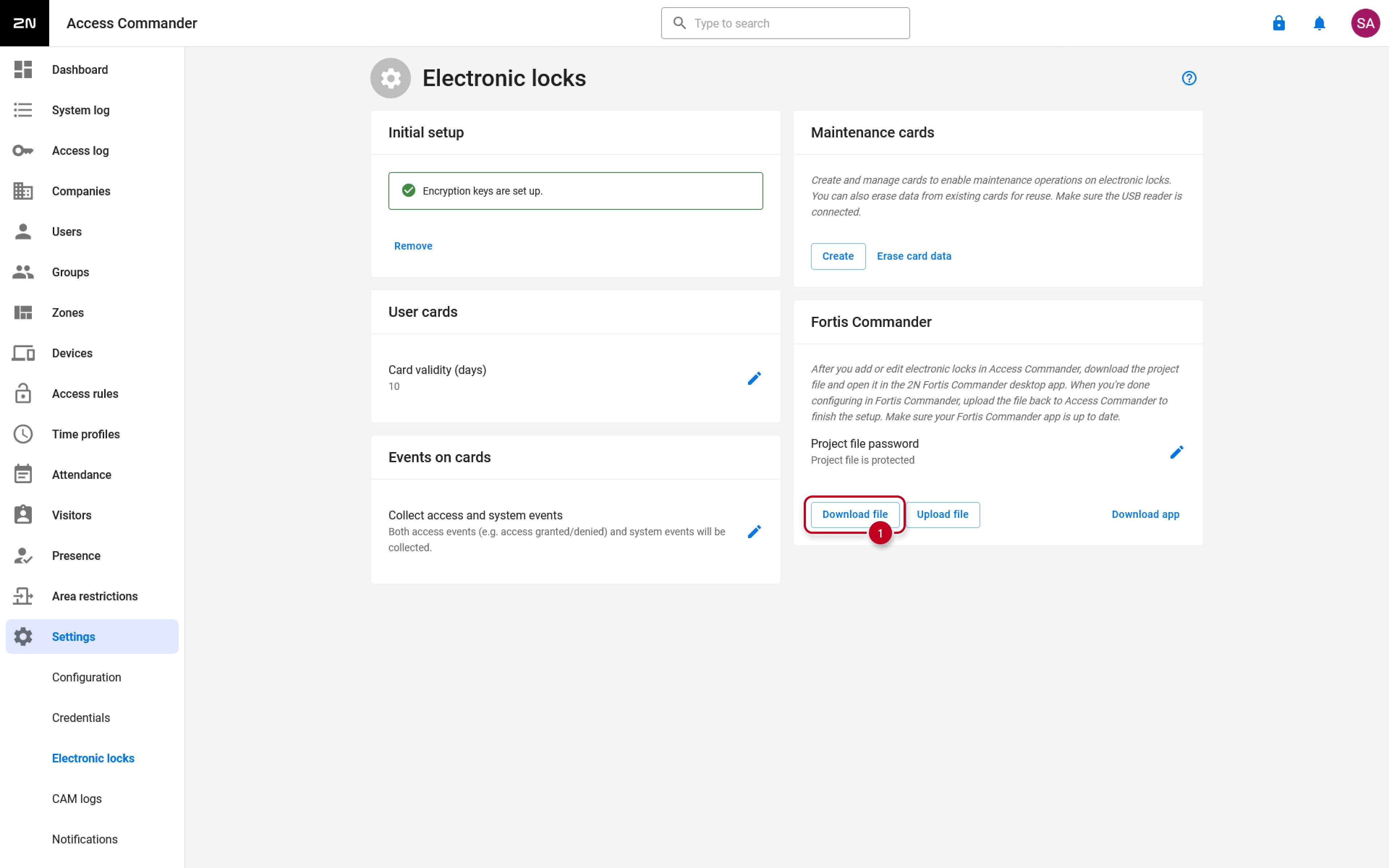Go to Access log

(92, 150)
